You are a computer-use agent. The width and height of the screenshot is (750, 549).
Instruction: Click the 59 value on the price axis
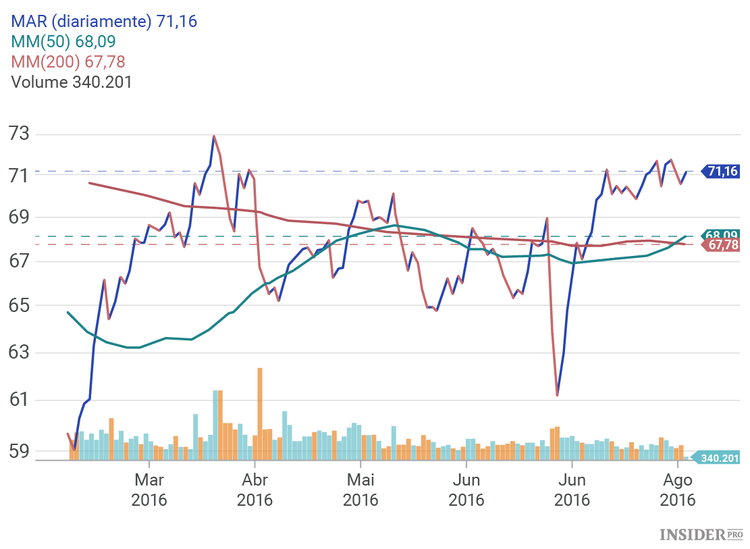19,450
